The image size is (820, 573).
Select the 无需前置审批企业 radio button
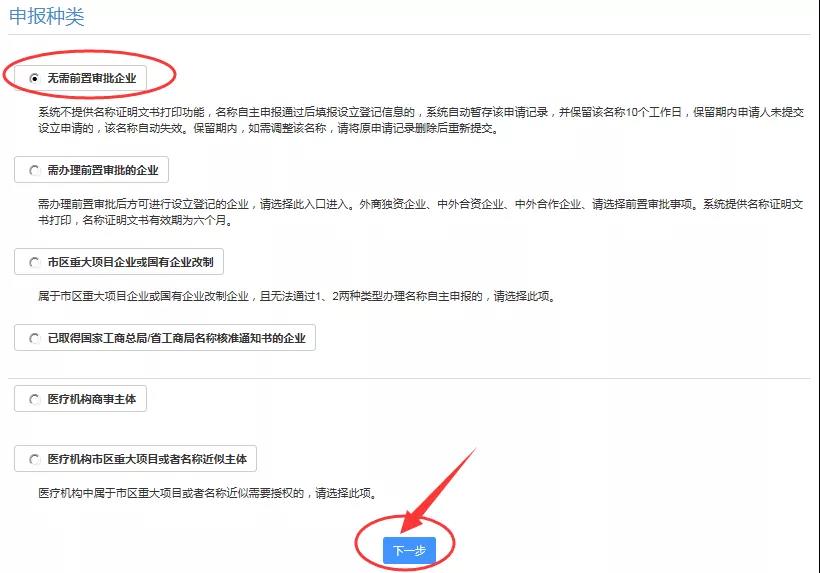click(35, 78)
